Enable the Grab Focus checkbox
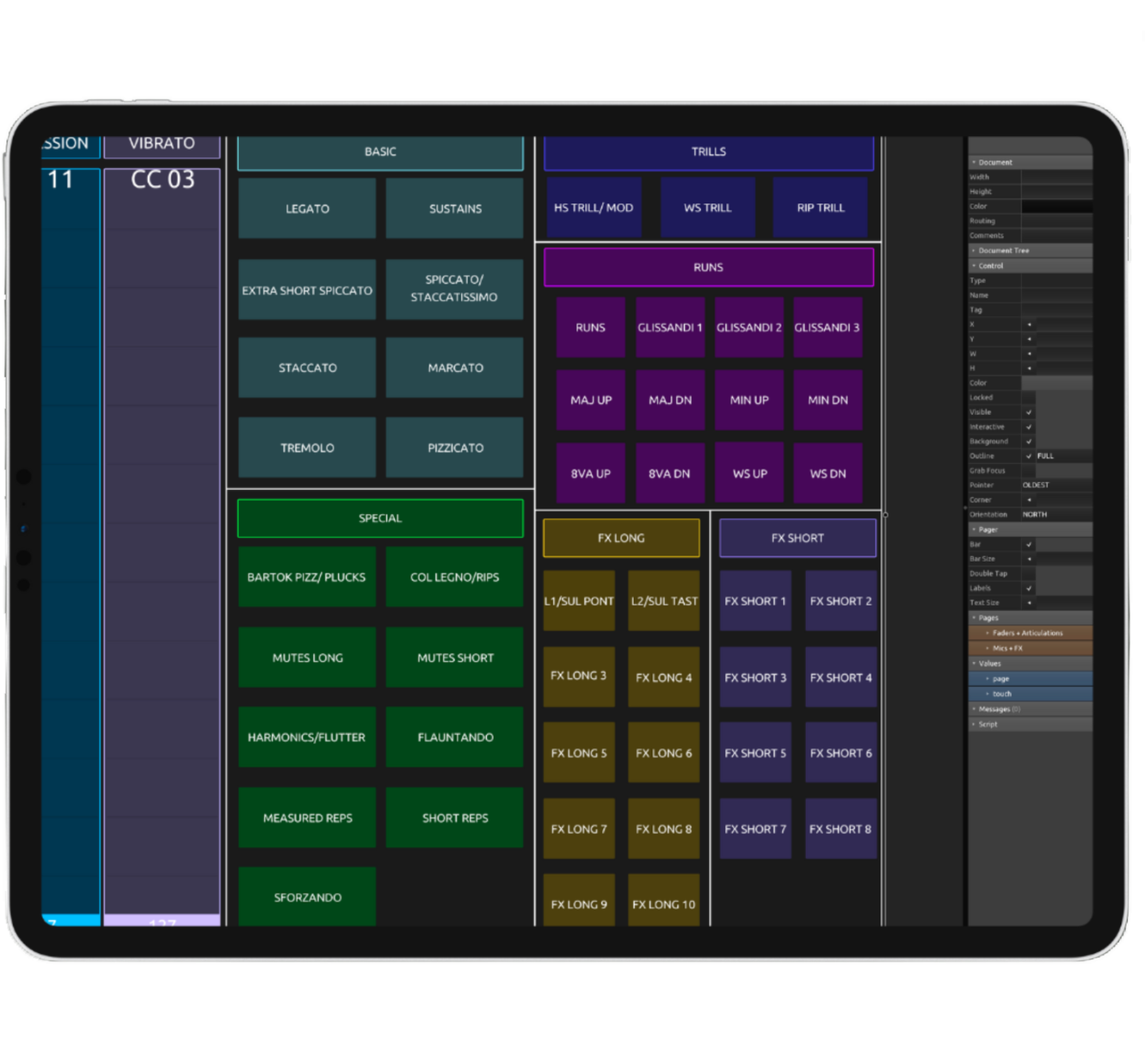The image size is (1145, 1064). [1028, 471]
